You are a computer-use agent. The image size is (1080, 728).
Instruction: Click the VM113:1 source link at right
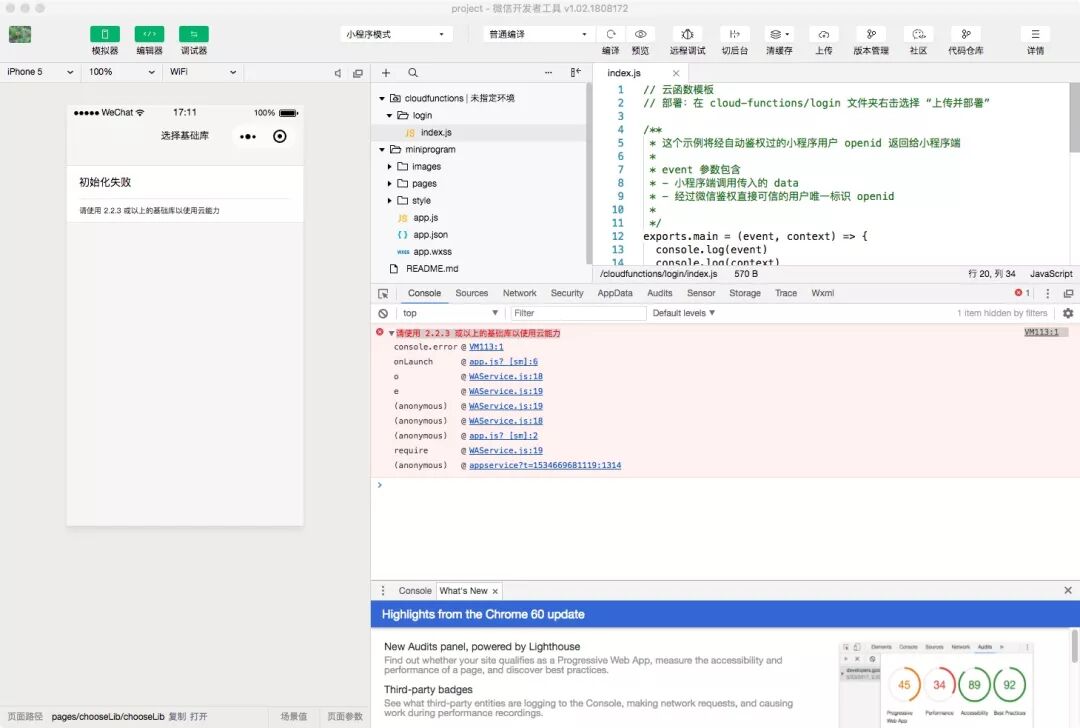(x=1041, y=332)
